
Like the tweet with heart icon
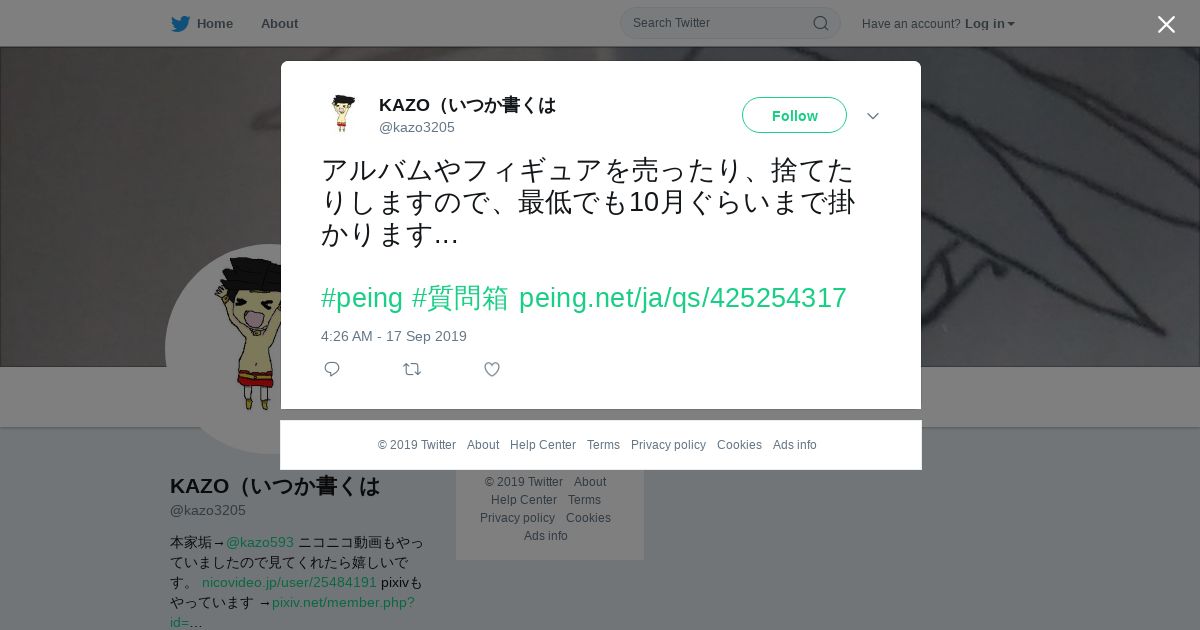pos(492,369)
